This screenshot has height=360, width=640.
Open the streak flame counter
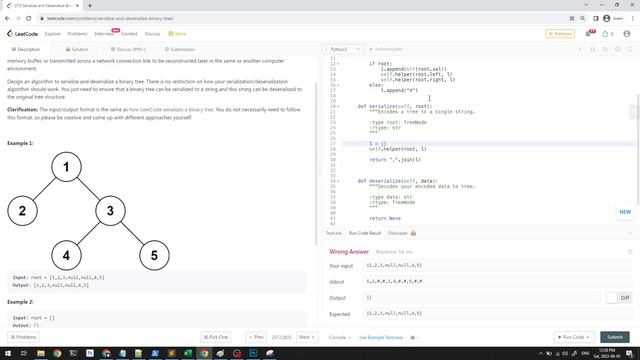click(x=608, y=34)
